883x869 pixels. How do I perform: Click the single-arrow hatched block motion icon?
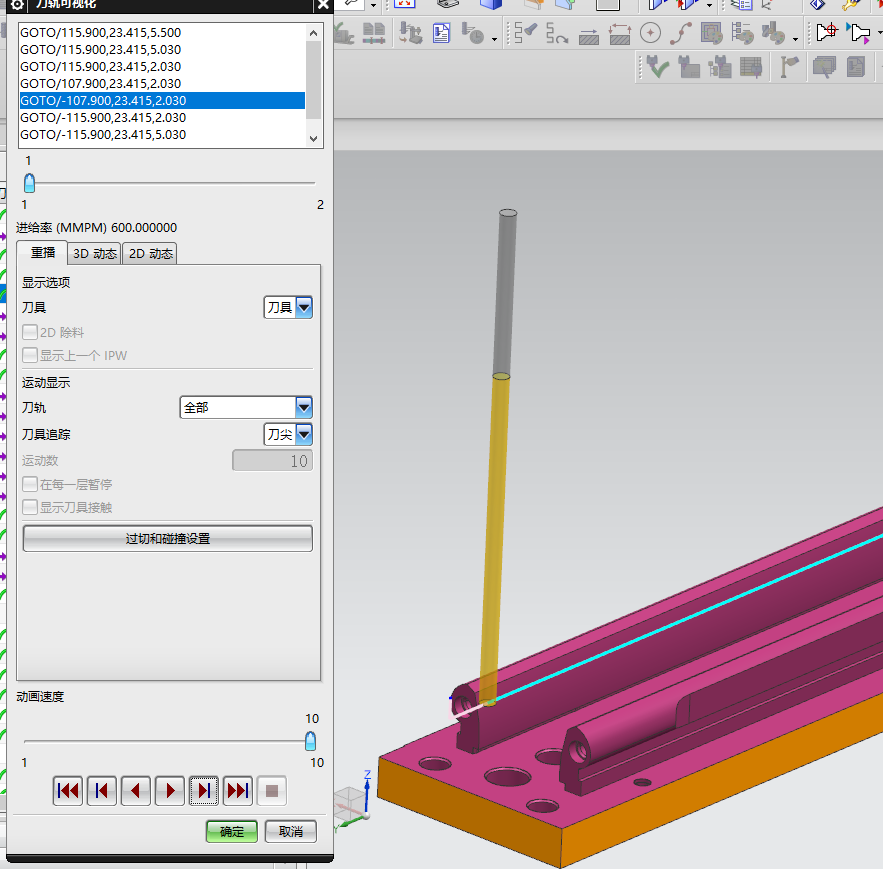tap(589, 35)
